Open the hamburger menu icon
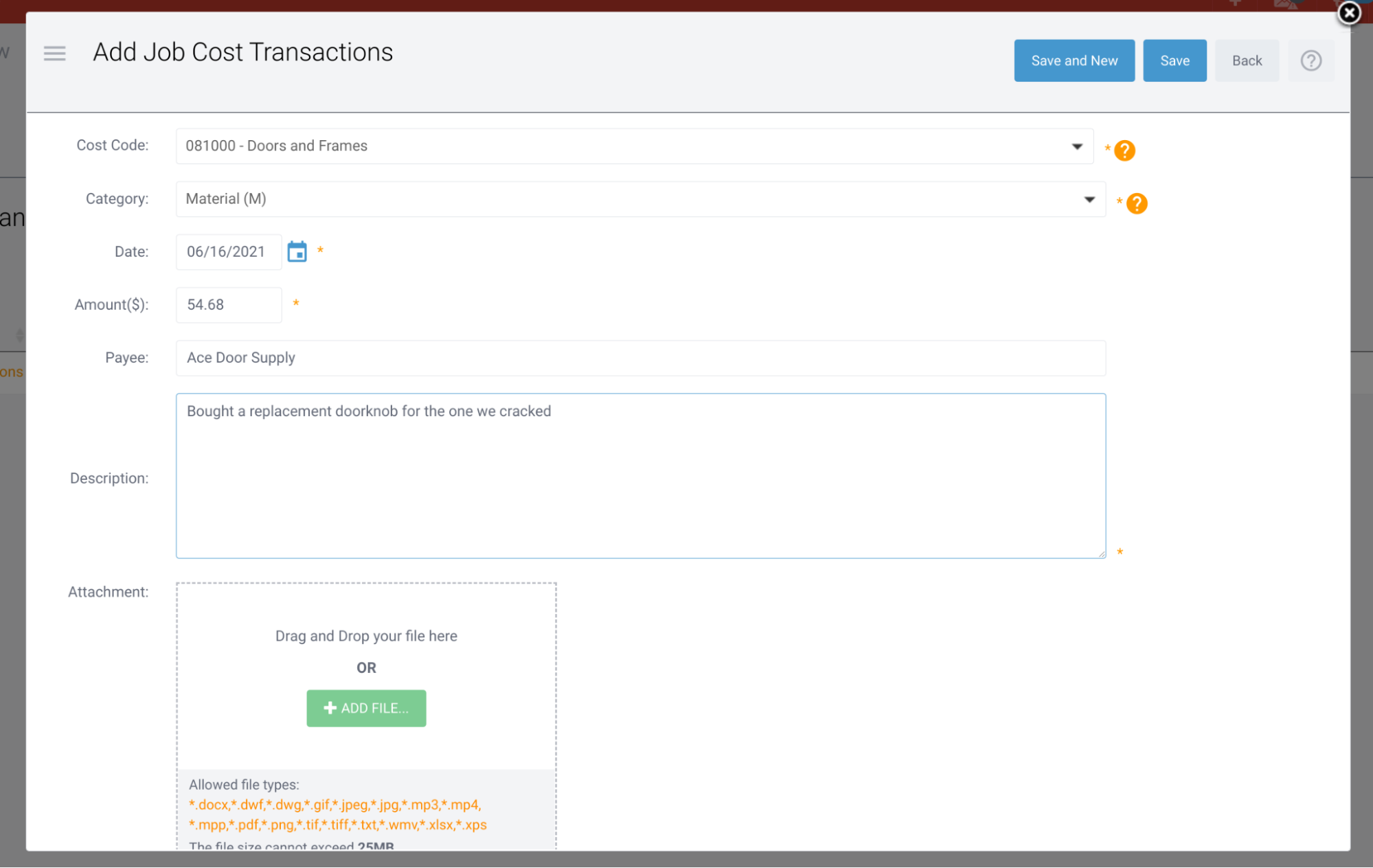The width and height of the screenshot is (1373, 868). pyautogui.click(x=54, y=54)
